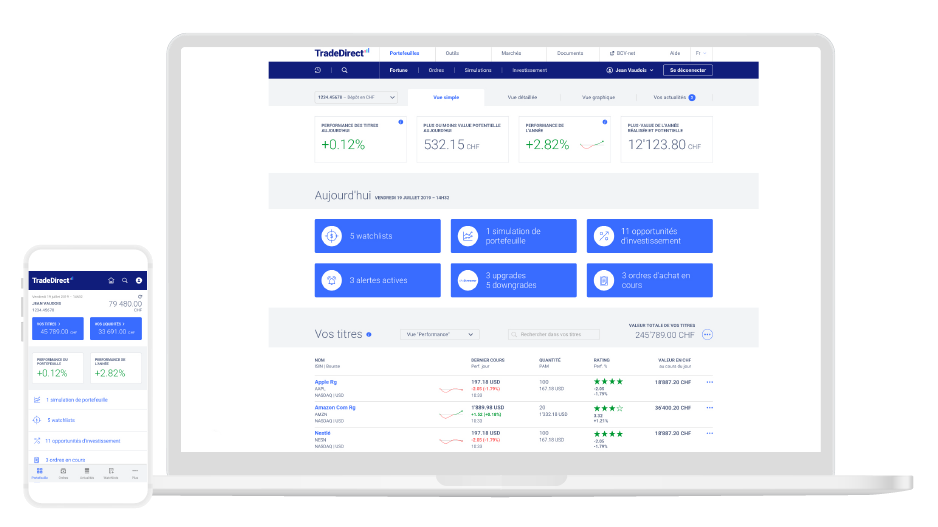
Task: Switch to the Vue détaillée tab
Action: (x=522, y=97)
